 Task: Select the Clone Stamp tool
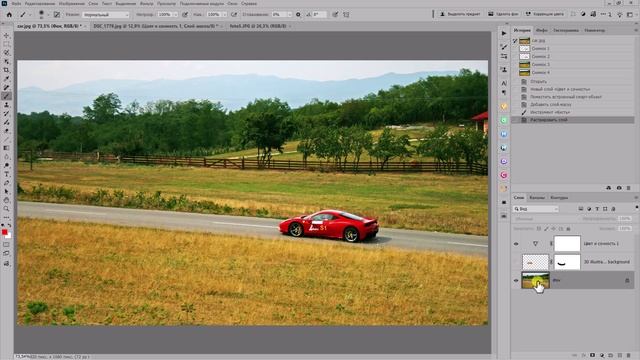coord(7,105)
